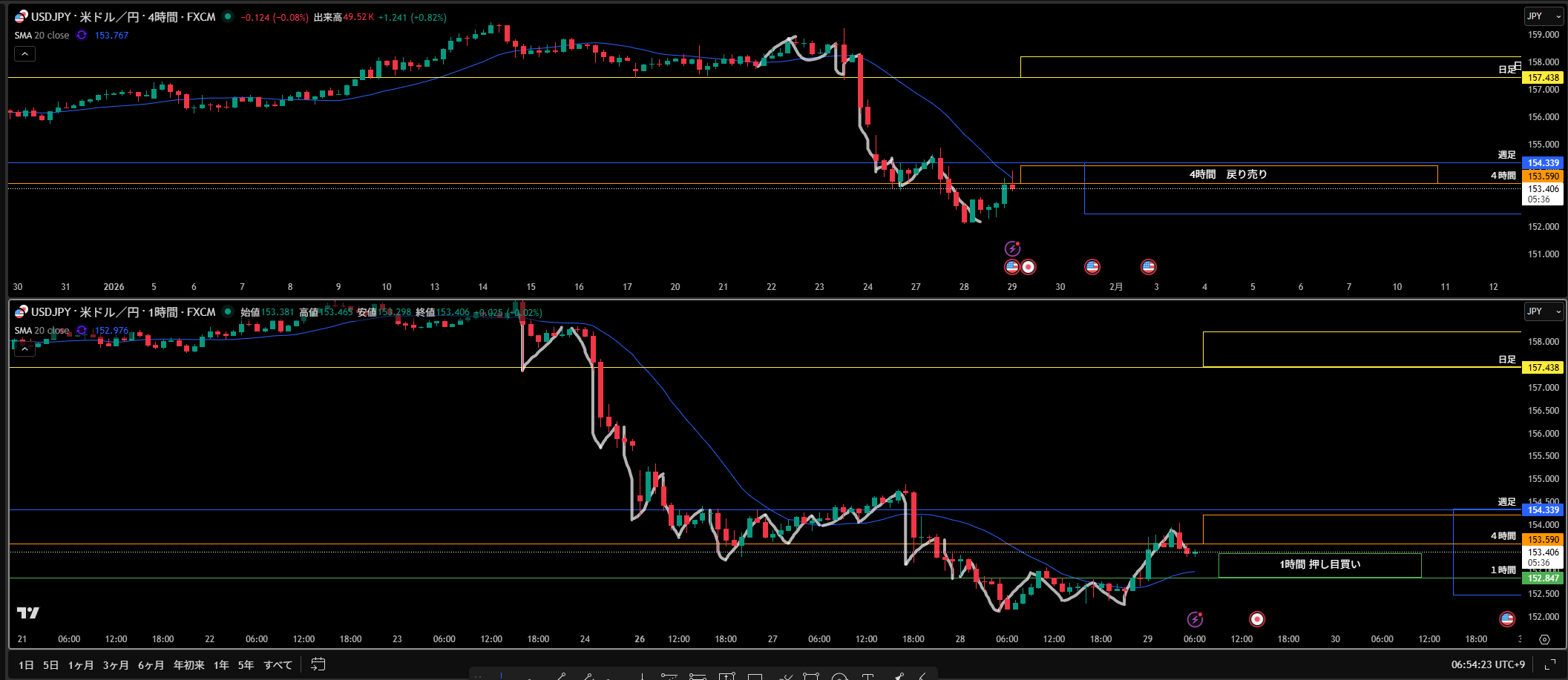Click SMA refresh icon on the 4-hour chart
1568x680 pixels.
tap(82, 35)
